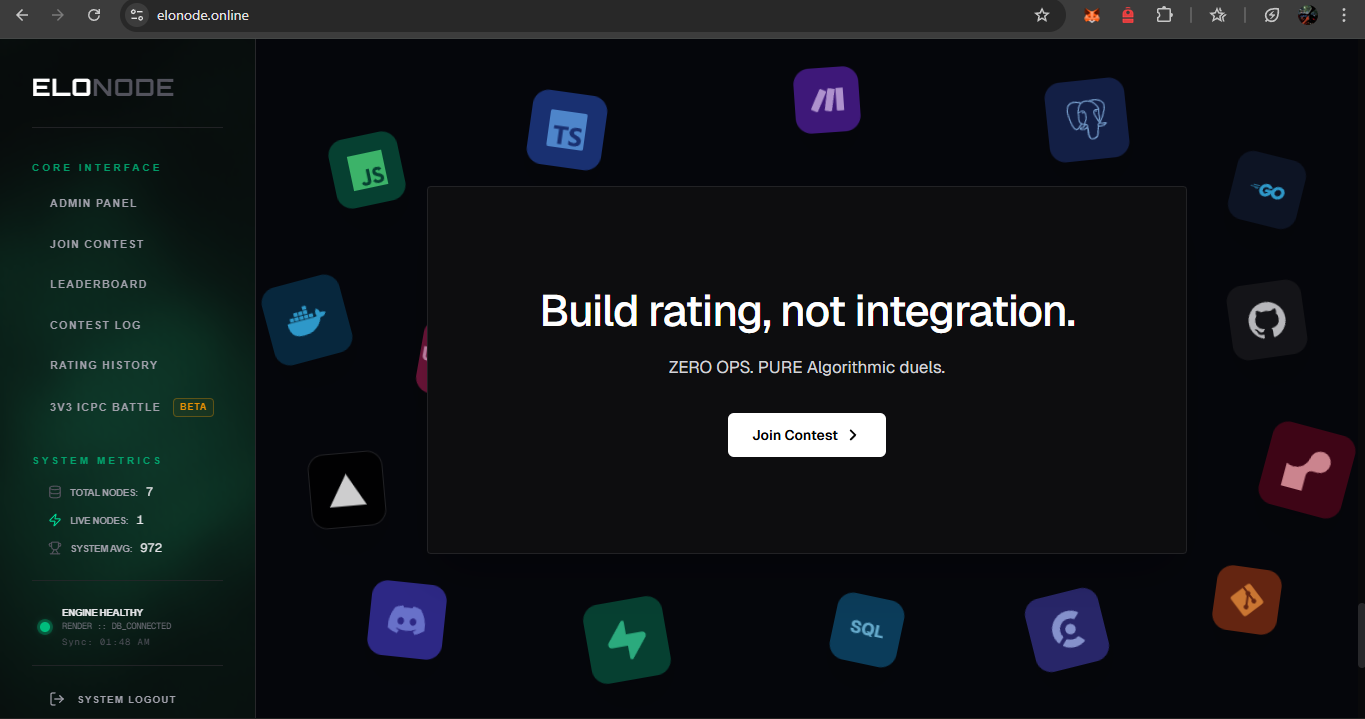Screen dimensions: 1365x719
Task: Click the live nodes lightning icon
Action: [55, 520]
